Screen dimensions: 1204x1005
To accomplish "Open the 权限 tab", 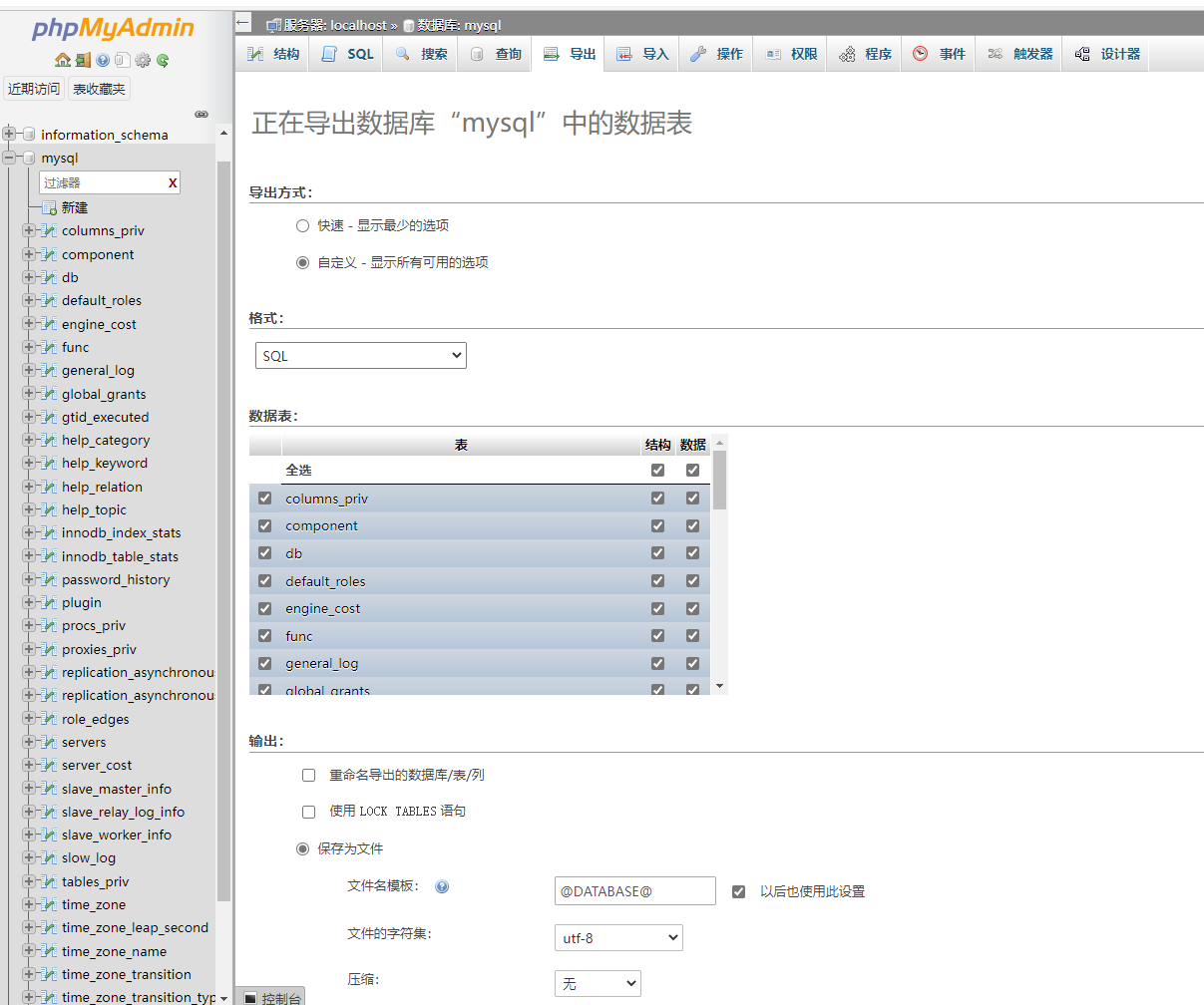I will click(791, 54).
